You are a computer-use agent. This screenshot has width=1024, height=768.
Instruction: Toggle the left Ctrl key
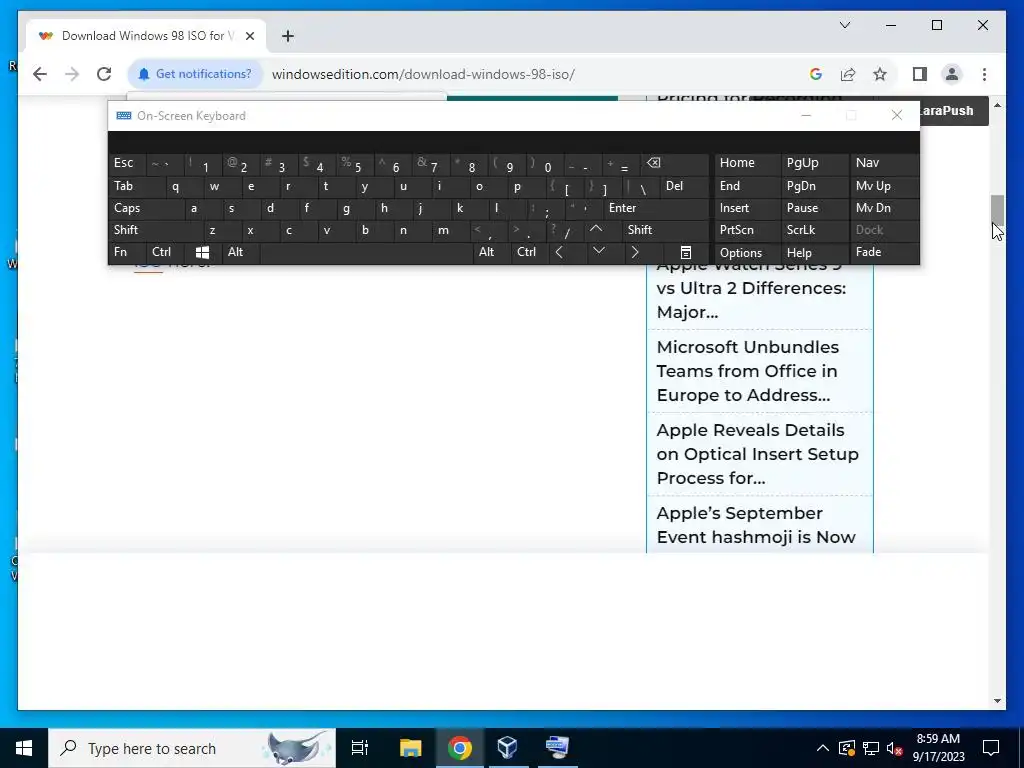click(x=165, y=252)
